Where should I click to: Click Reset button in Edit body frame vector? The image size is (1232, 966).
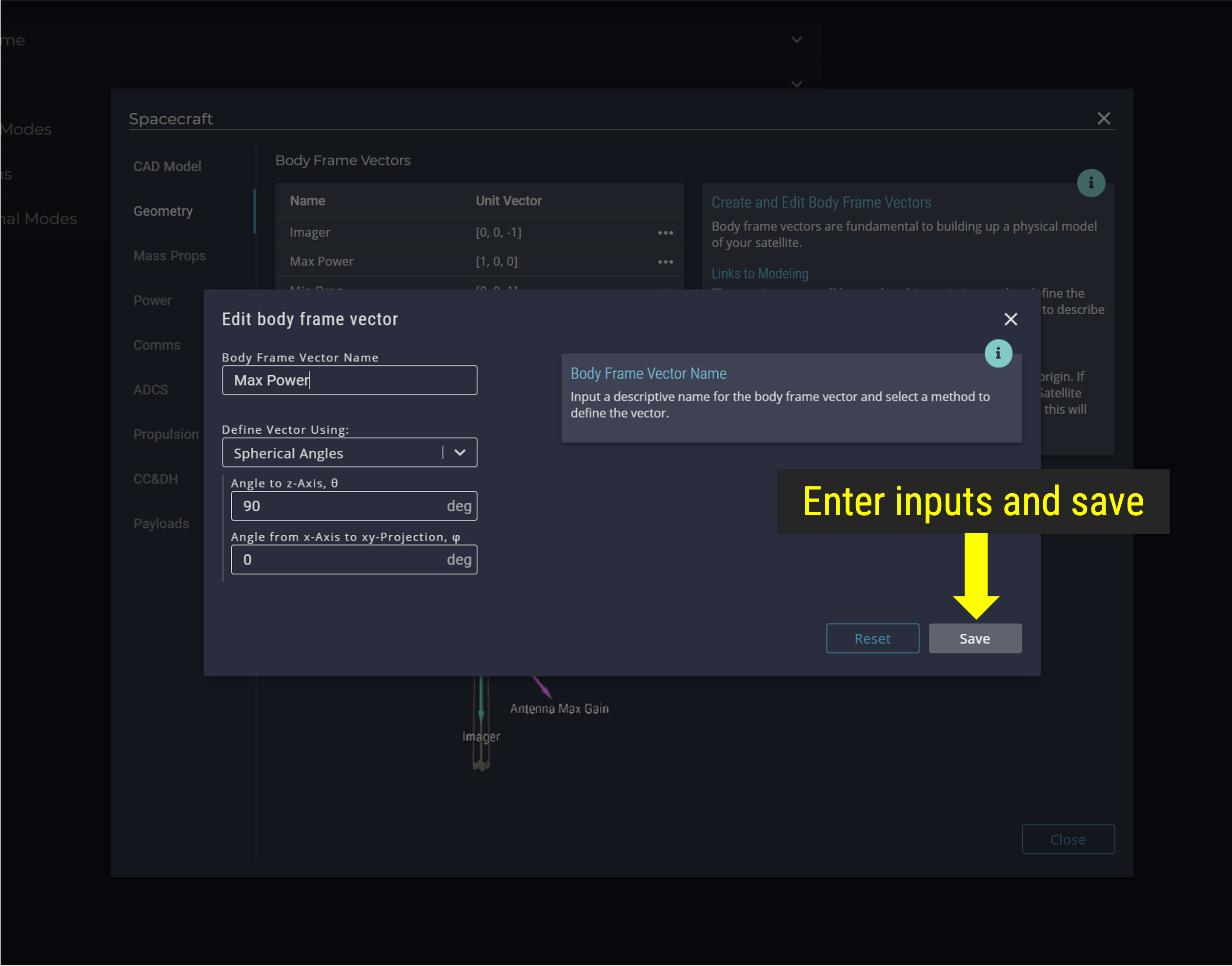pyautogui.click(x=872, y=638)
